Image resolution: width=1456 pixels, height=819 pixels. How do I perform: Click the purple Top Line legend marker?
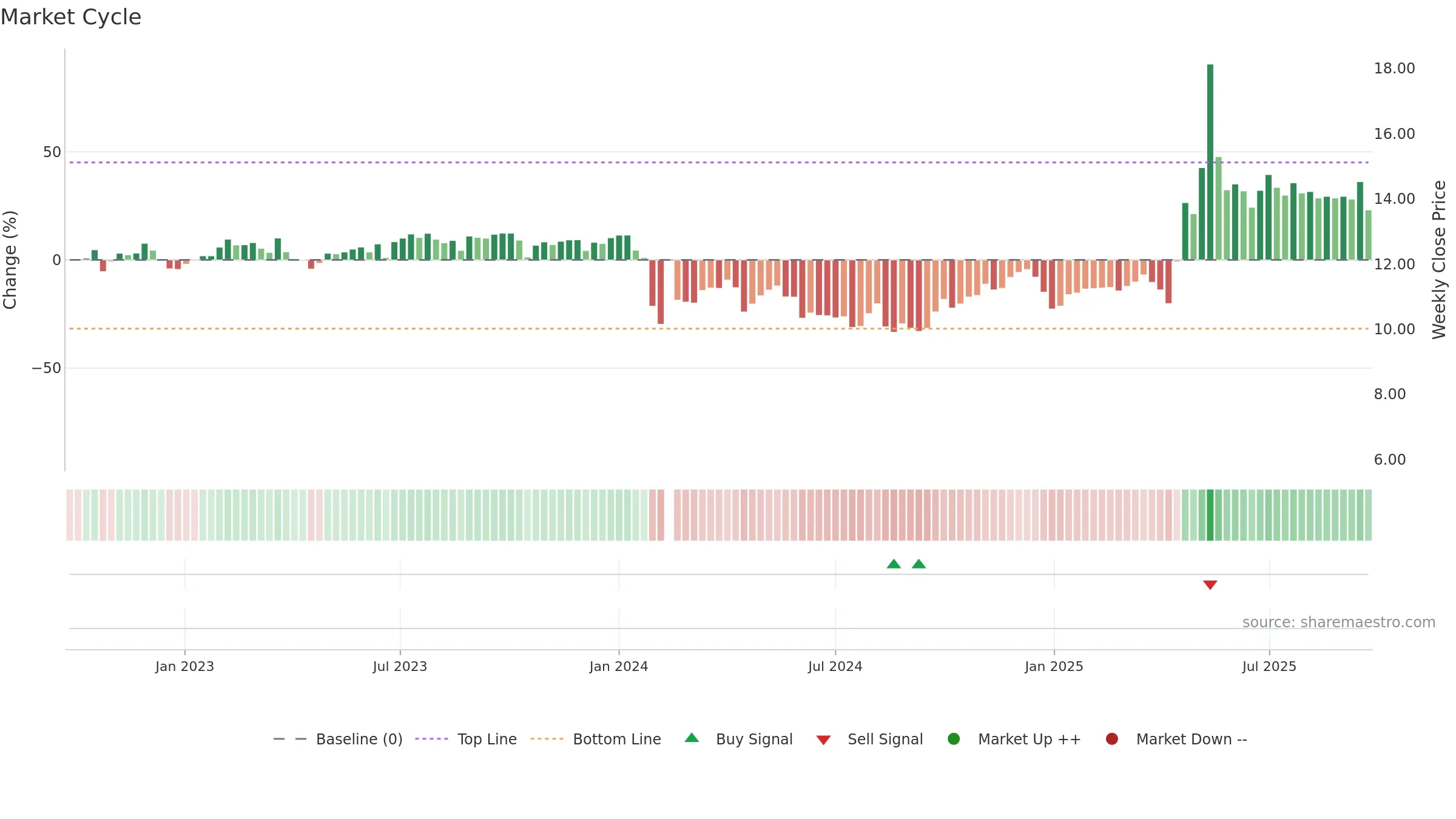pos(431,739)
